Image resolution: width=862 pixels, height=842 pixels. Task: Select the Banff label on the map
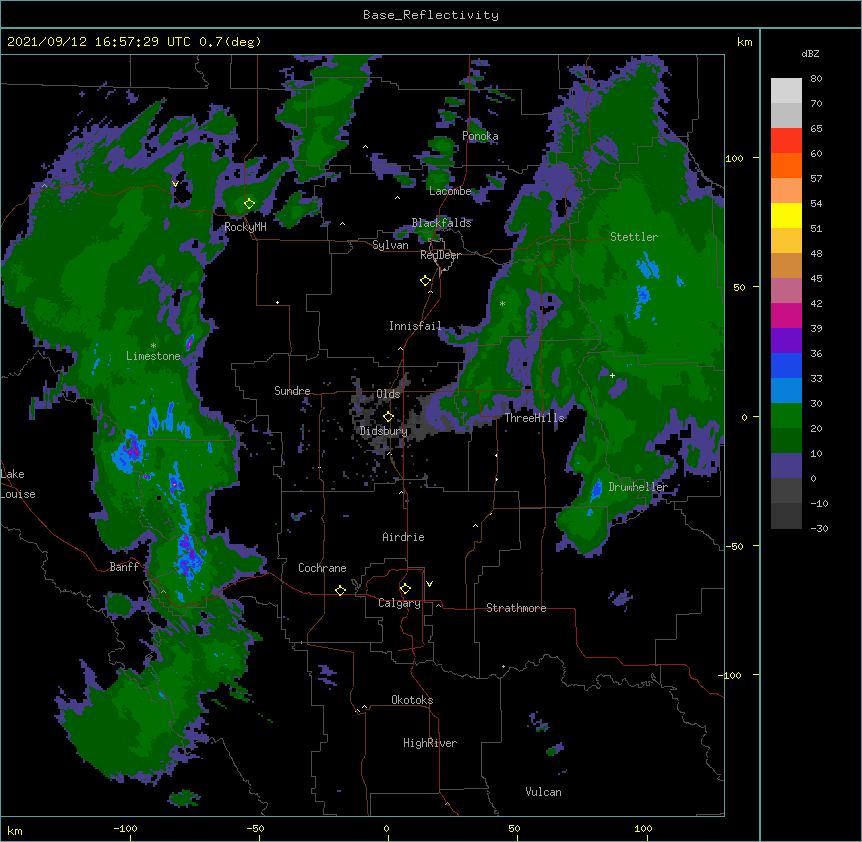[x=124, y=567]
